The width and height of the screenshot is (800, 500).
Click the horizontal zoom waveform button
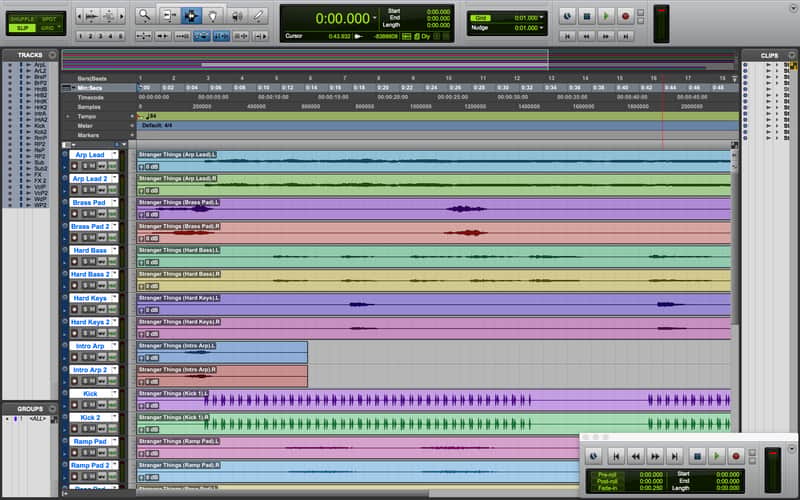click(x=91, y=16)
